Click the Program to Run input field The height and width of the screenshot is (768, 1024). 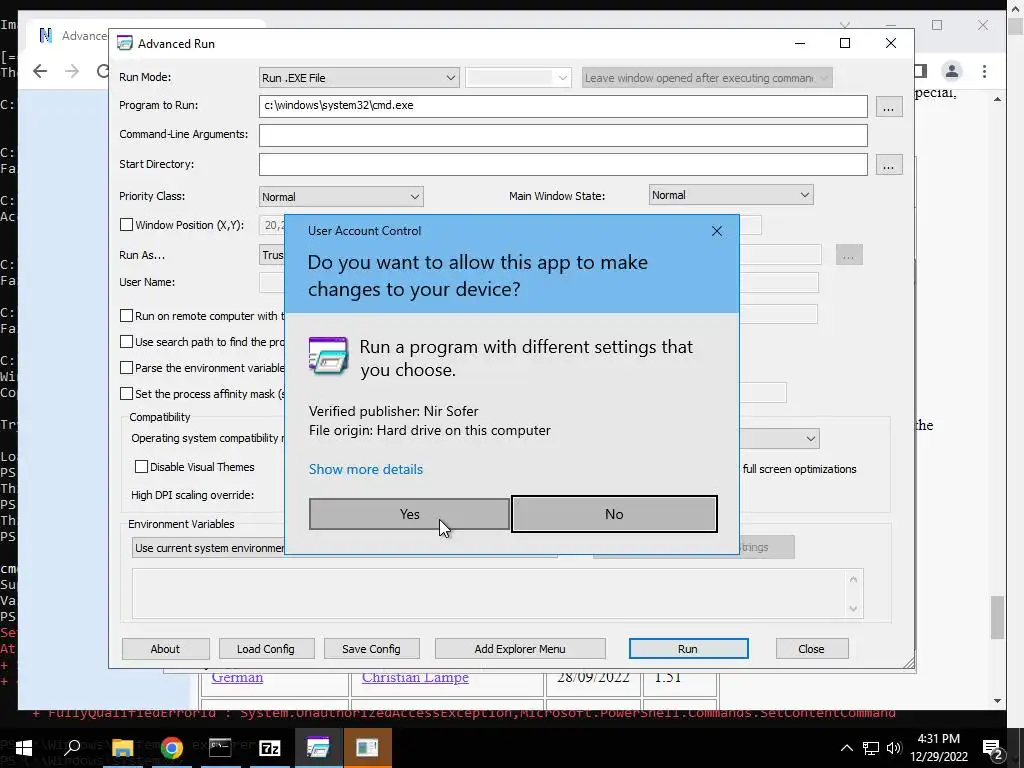coord(563,106)
